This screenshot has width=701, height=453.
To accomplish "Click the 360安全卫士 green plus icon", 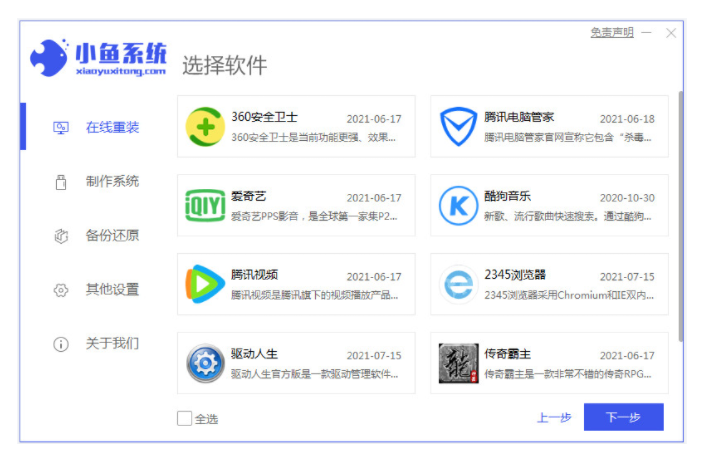I will coord(205,126).
